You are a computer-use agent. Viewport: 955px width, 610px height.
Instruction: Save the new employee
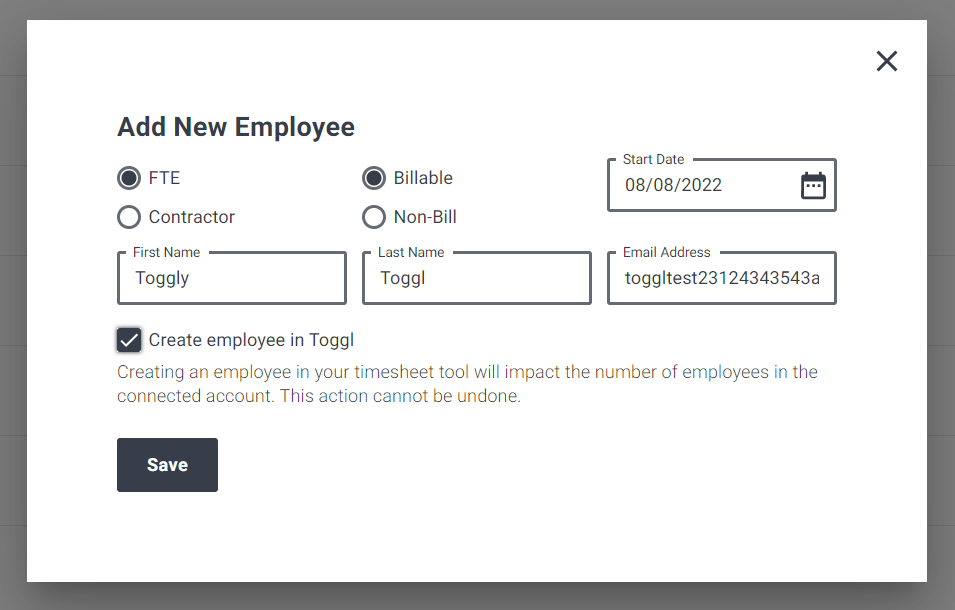167,465
